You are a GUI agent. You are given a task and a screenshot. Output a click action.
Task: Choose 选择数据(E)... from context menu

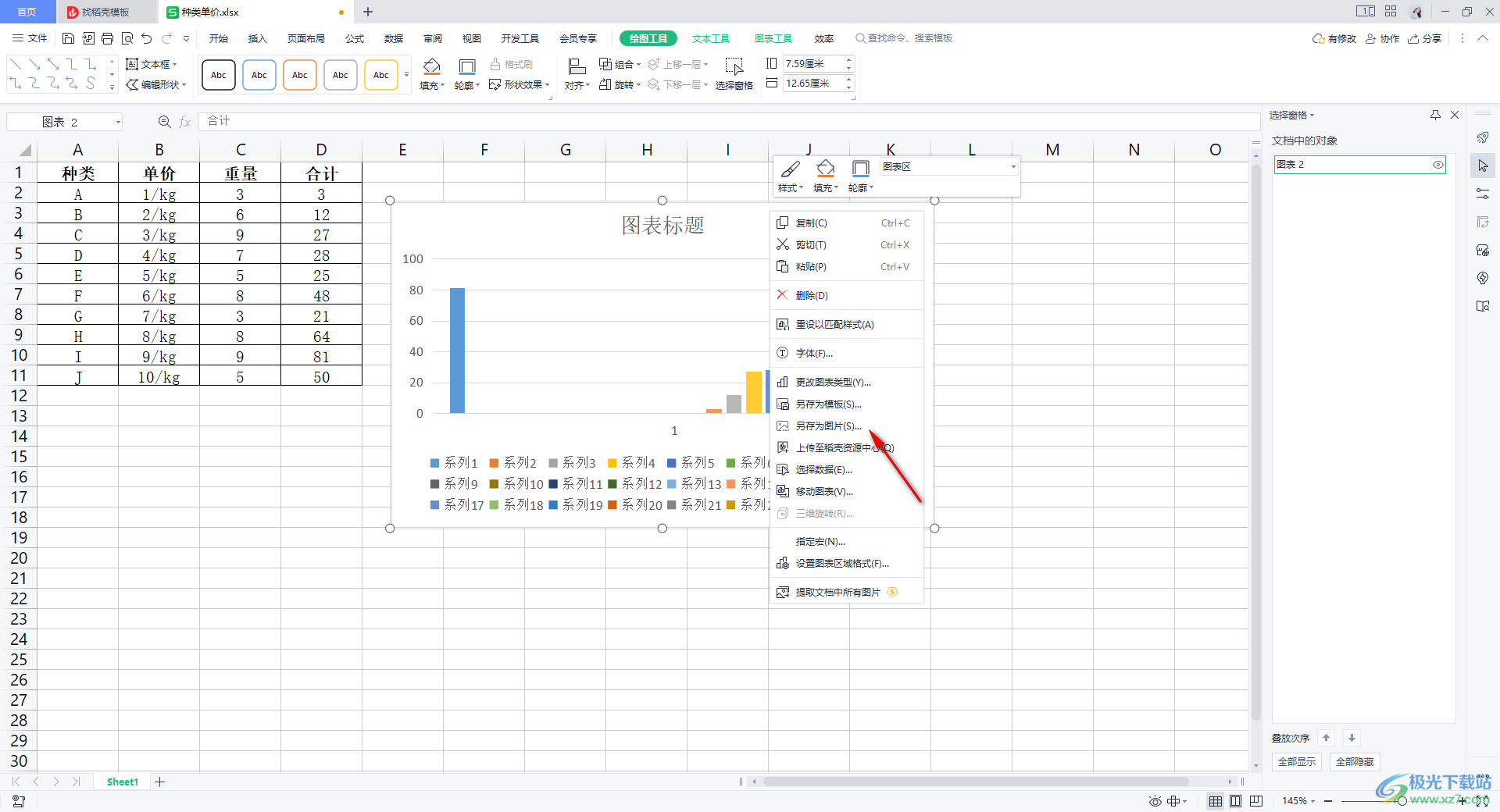click(x=847, y=470)
